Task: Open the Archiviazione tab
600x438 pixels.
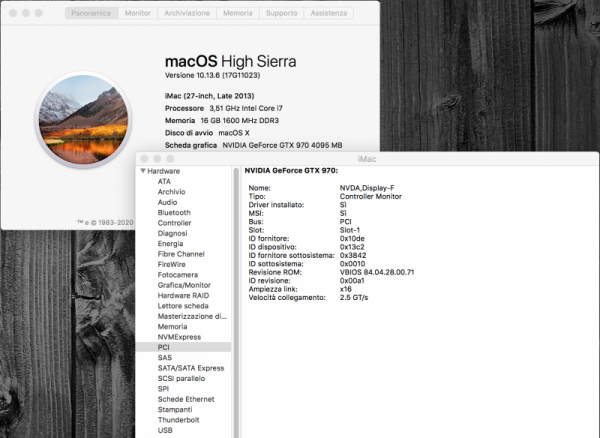Action: [x=187, y=13]
